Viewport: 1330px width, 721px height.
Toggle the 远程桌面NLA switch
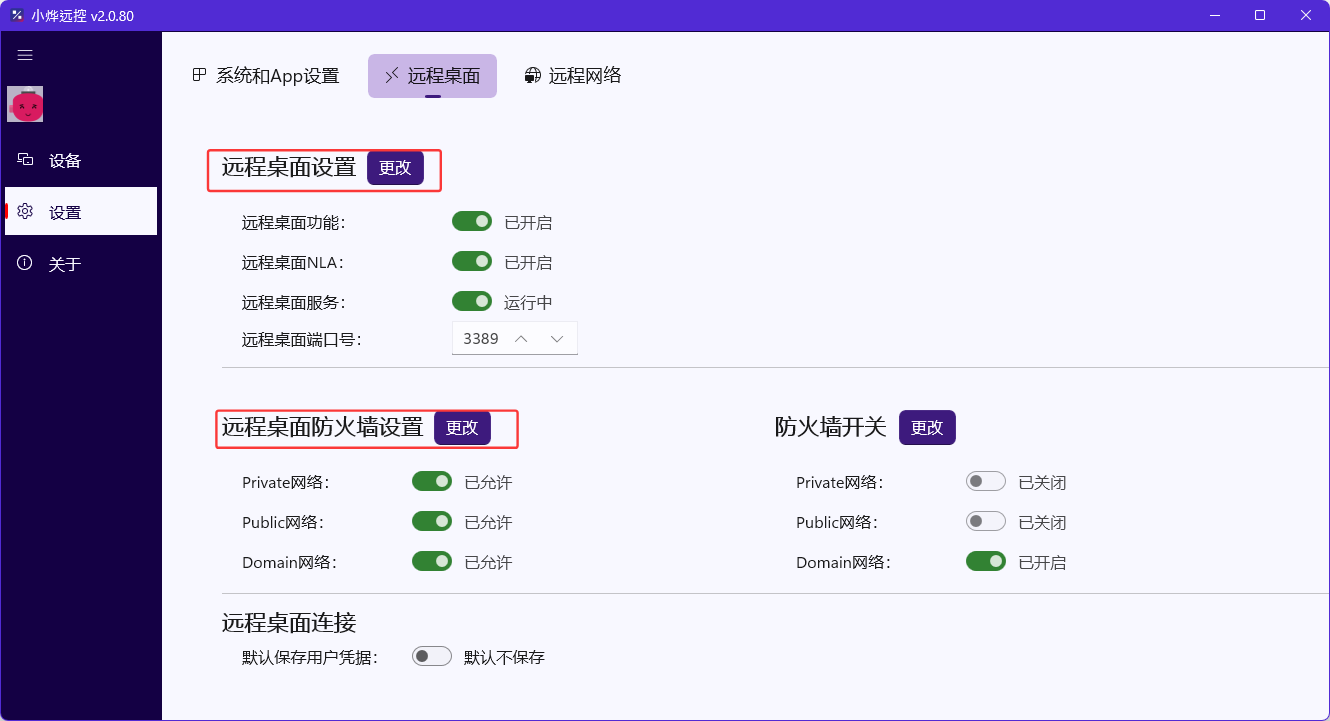[x=472, y=262]
